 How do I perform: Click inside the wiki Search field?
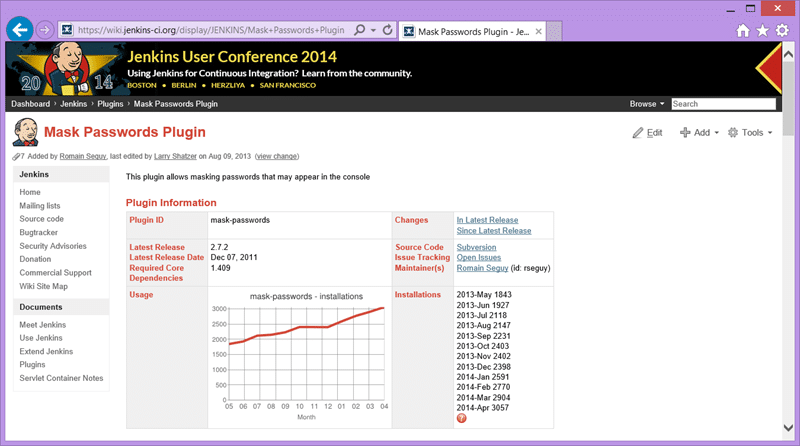pyautogui.click(x=723, y=104)
